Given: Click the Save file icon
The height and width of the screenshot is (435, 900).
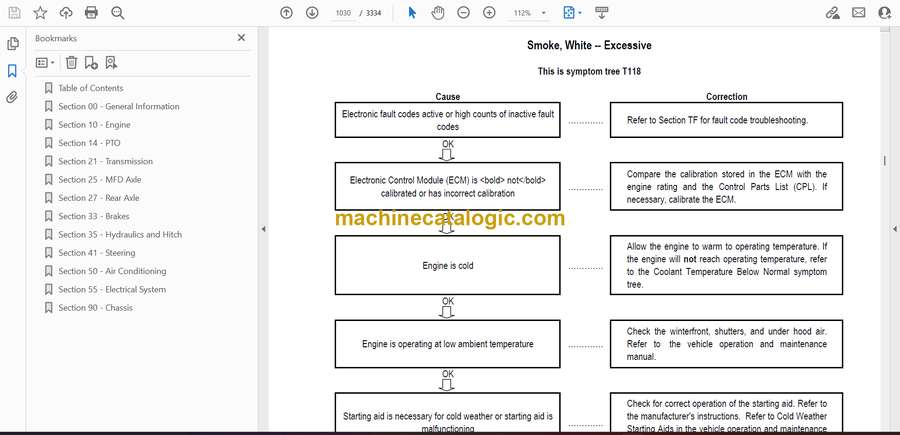Looking at the screenshot, I should pos(14,13).
